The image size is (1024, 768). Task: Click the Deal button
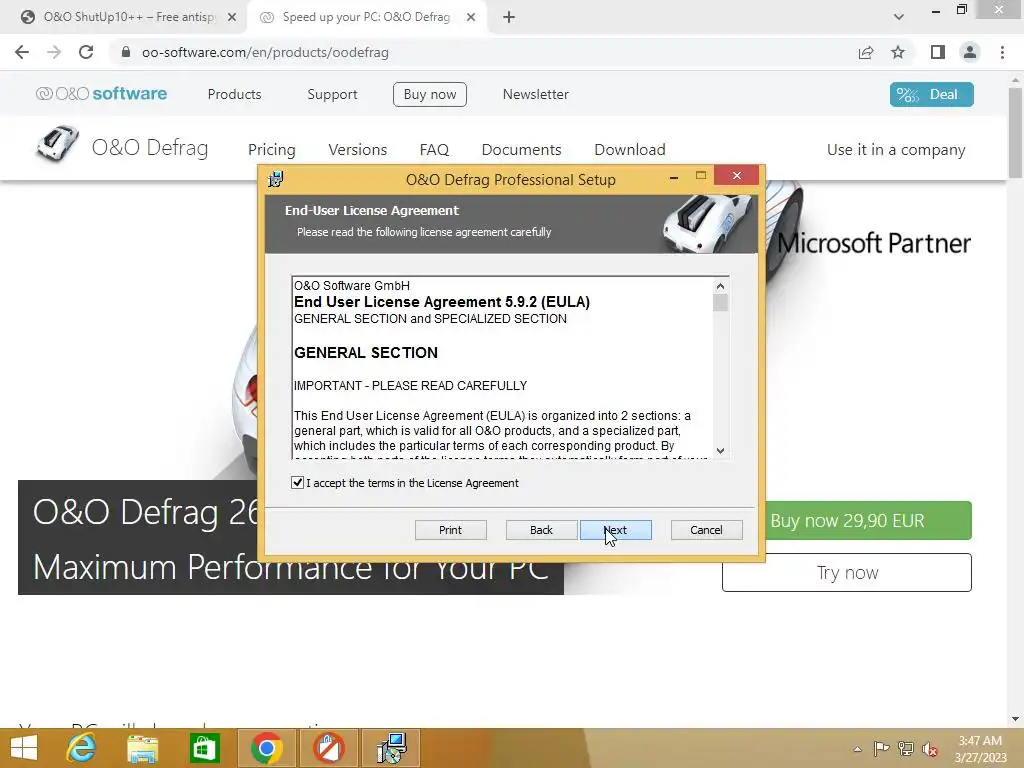931,94
